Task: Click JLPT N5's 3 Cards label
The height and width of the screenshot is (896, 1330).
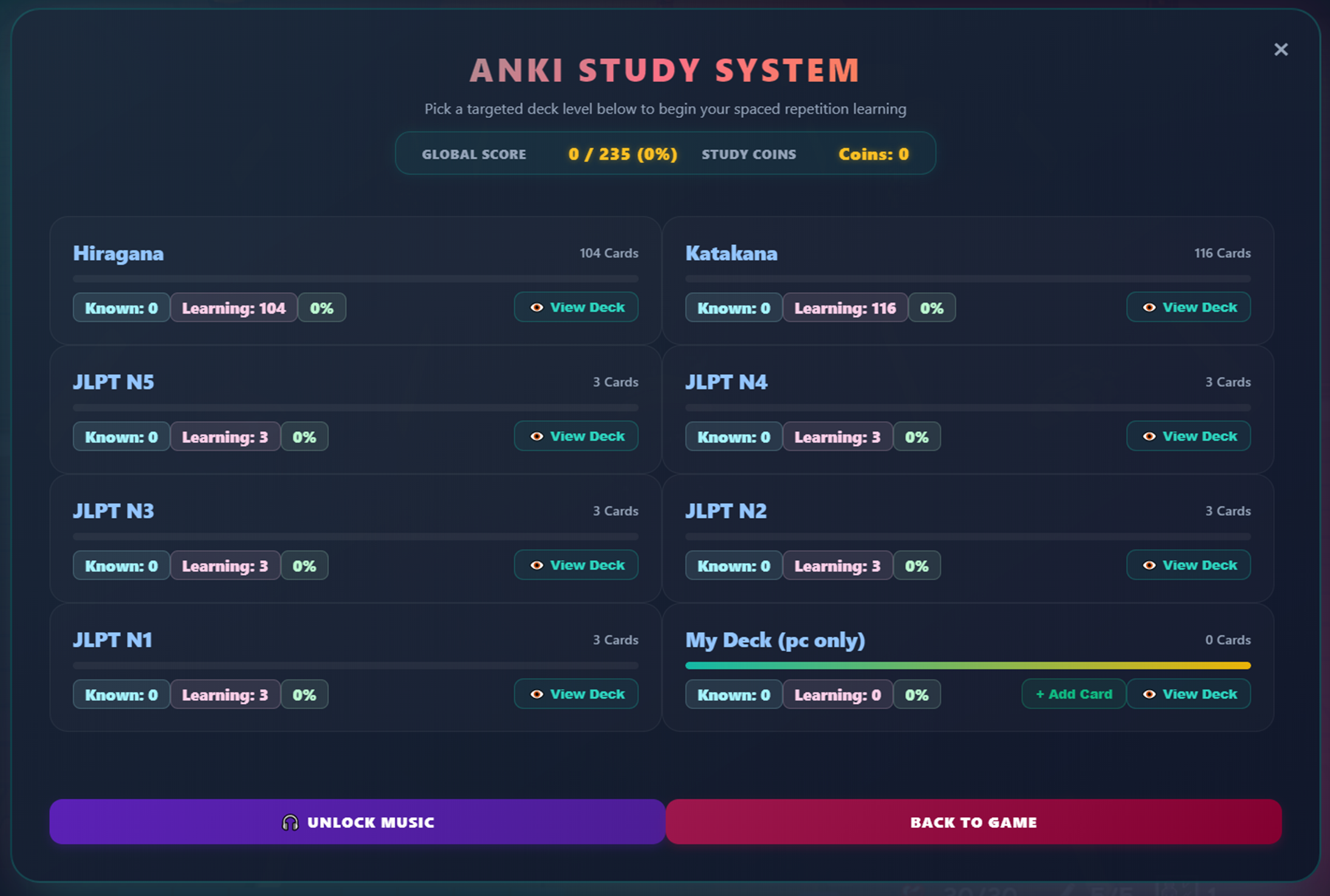Action: 615,382
